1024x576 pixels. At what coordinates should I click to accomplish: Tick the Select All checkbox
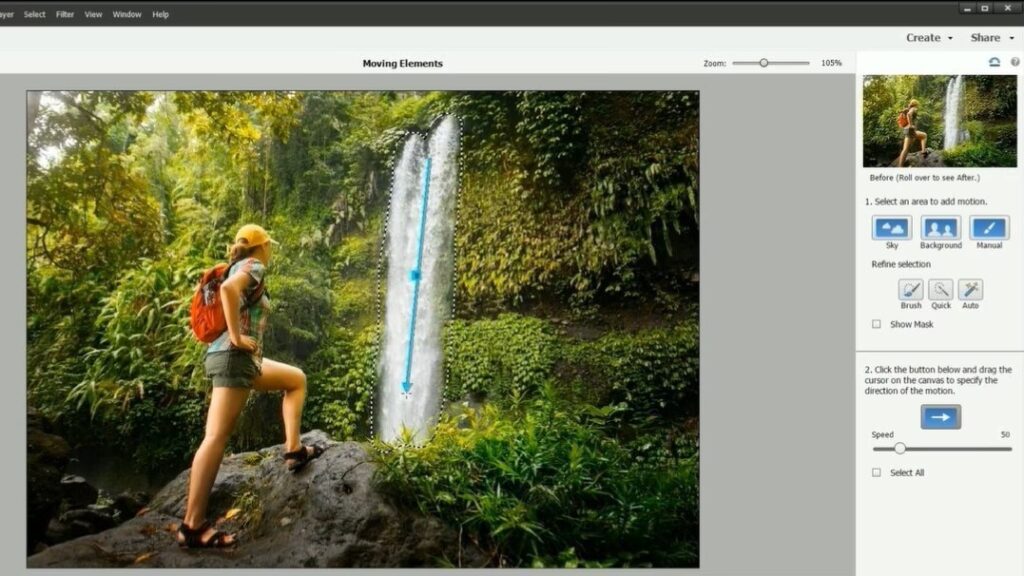[877, 472]
